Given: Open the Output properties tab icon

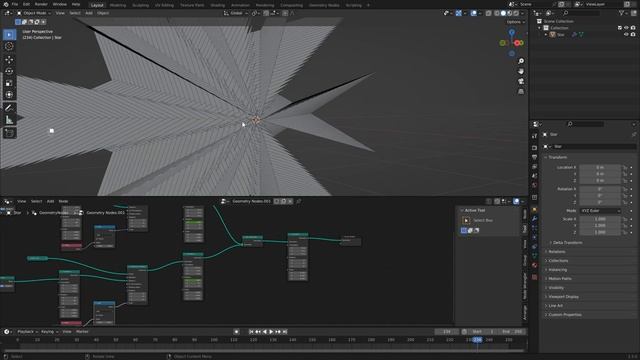Looking at the screenshot, I should coord(534,157).
